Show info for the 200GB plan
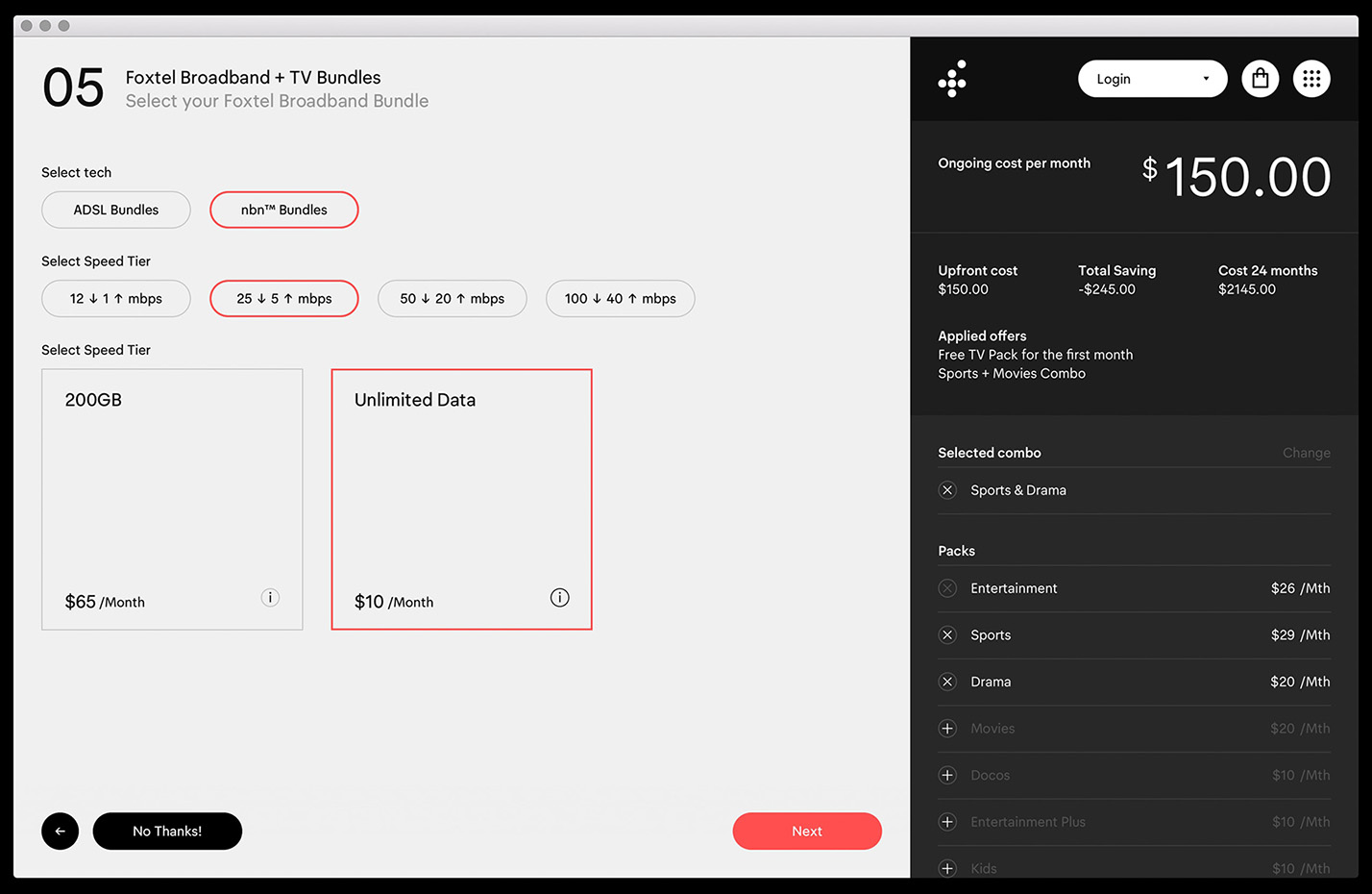This screenshot has height=894, width=1372. click(x=270, y=598)
